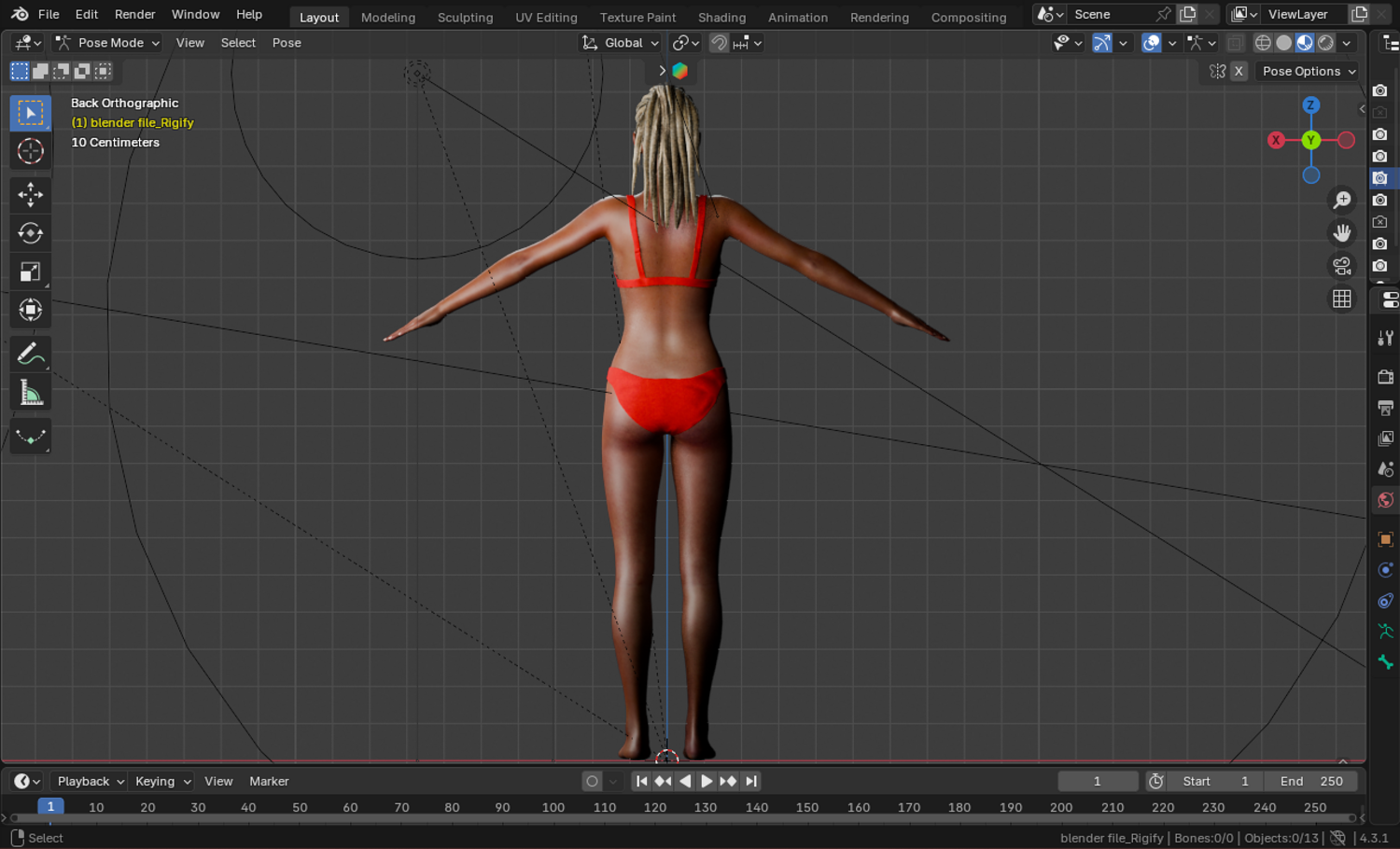Choose the Move tool
Screen dimensions: 1400x849
pos(31,194)
